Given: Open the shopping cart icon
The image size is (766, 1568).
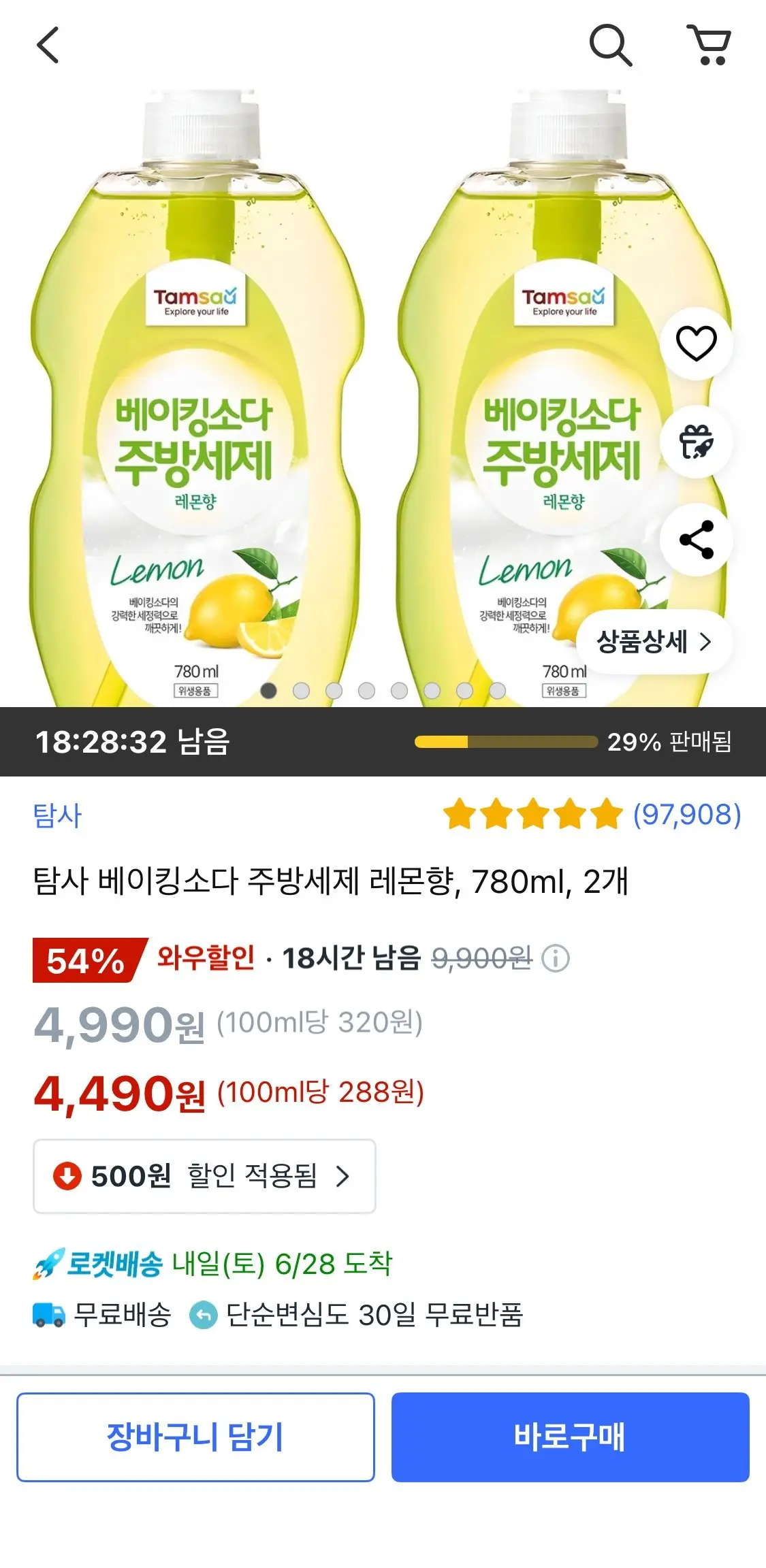Looking at the screenshot, I should [x=709, y=45].
